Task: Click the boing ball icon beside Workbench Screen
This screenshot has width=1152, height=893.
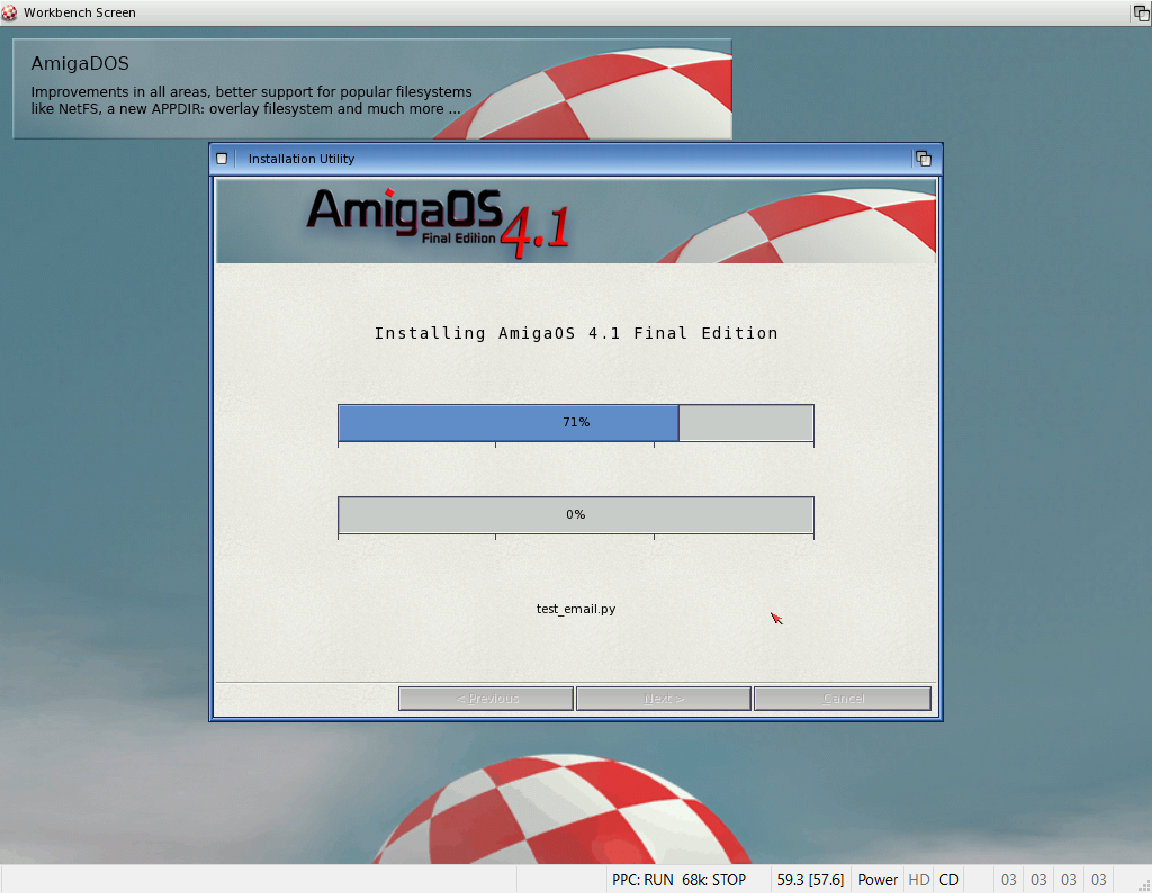Action: [9, 12]
